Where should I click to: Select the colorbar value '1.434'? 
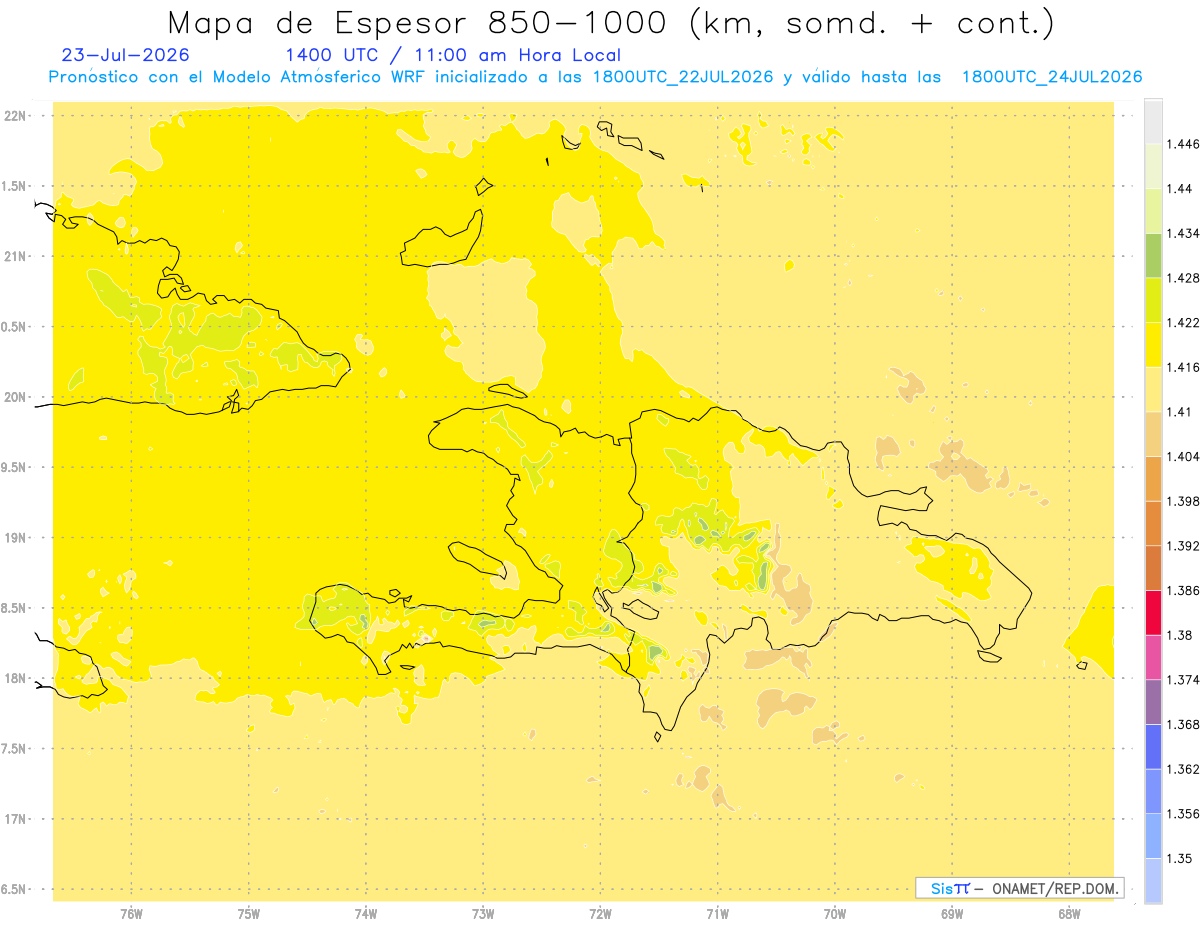coord(1182,233)
